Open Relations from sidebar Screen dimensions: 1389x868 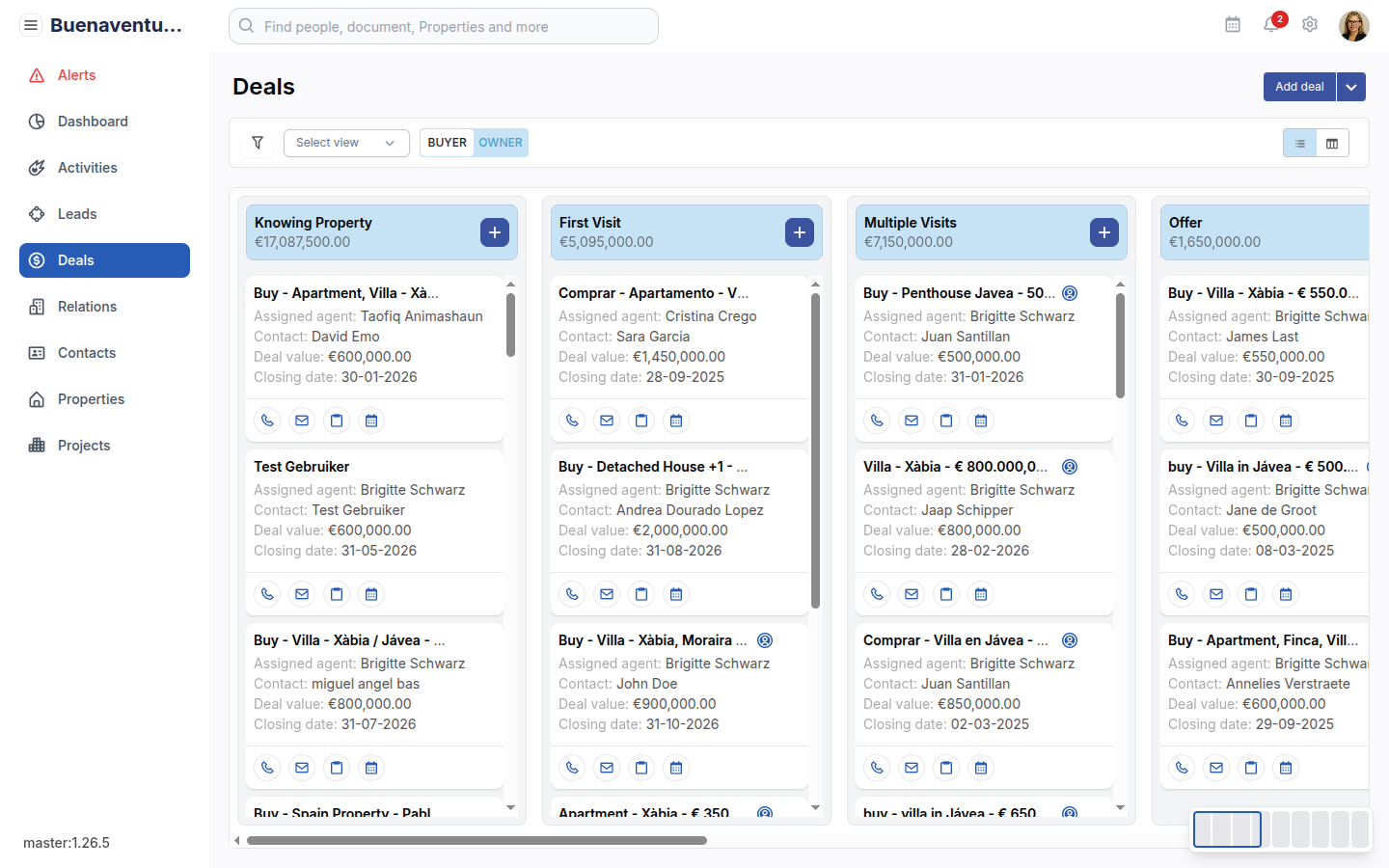(104, 307)
